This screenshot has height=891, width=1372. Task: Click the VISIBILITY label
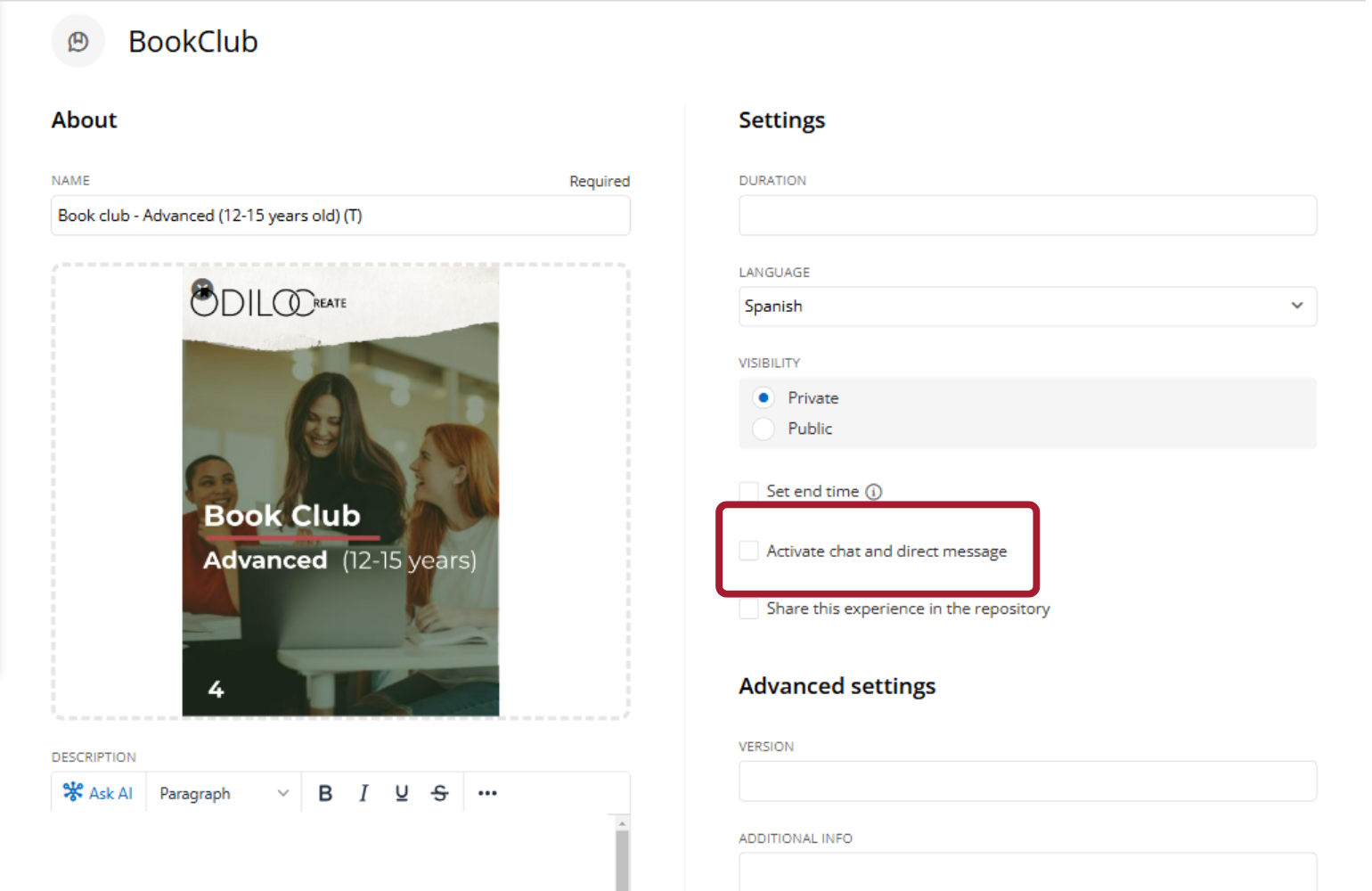click(x=769, y=363)
